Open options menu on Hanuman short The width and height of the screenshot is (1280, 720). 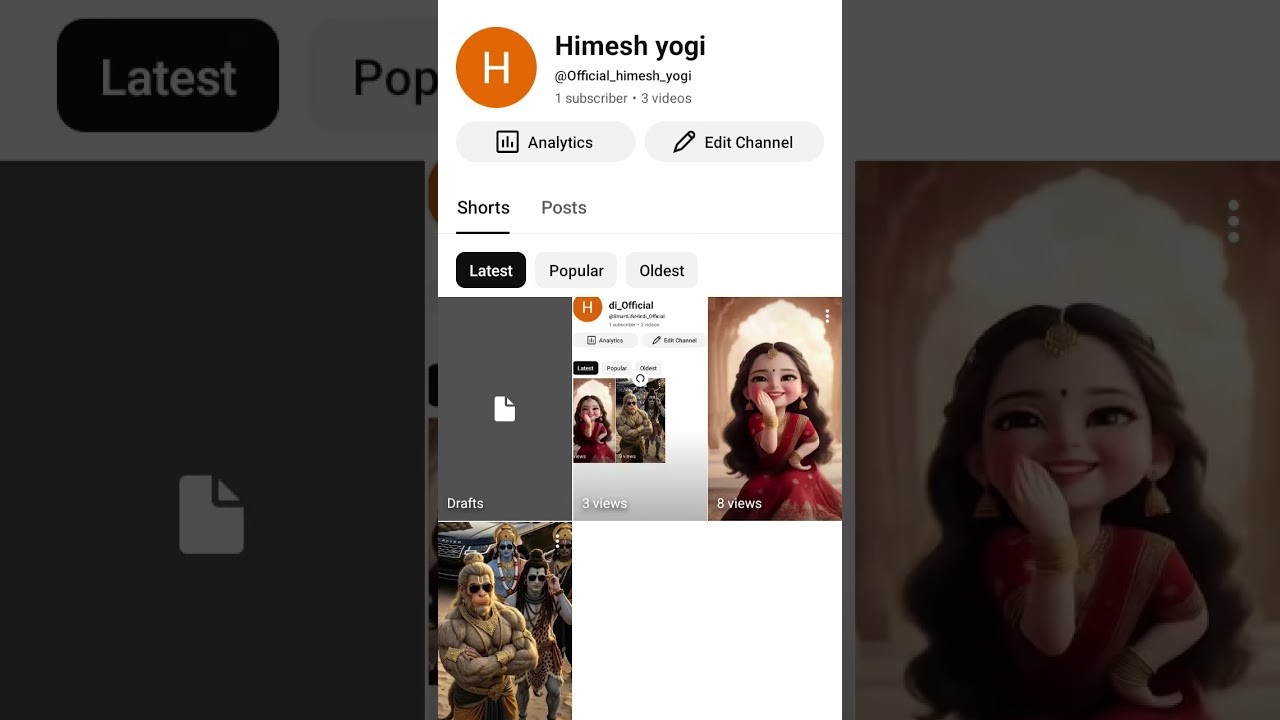[x=558, y=541]
